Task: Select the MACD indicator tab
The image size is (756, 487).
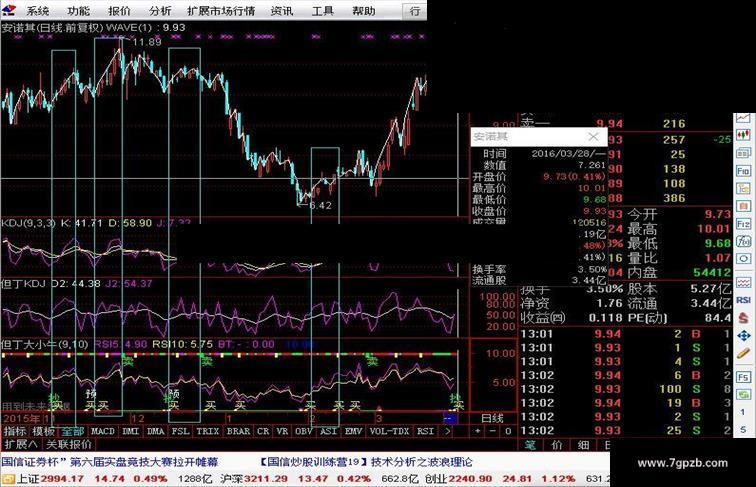Action: 103,431
